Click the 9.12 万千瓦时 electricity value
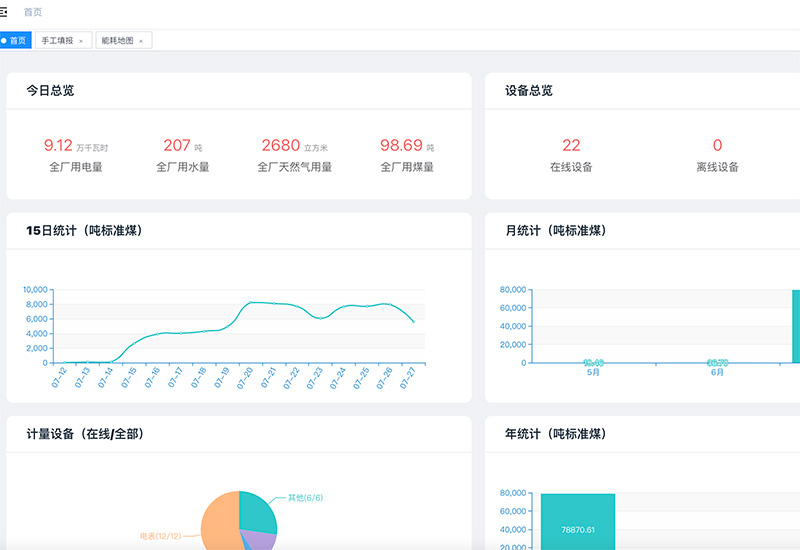The height and width of the screenshot is (550, 800). tap(76, 145)
